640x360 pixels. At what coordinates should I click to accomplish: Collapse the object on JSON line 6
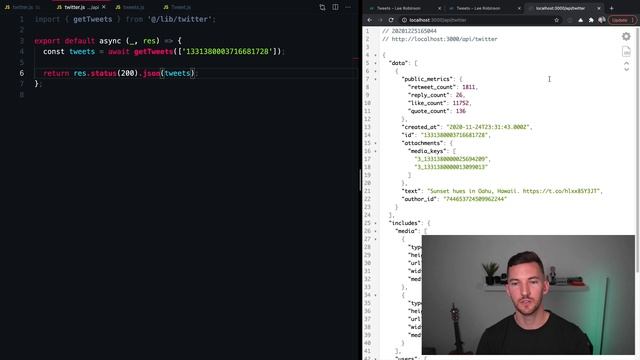point(376,71)
